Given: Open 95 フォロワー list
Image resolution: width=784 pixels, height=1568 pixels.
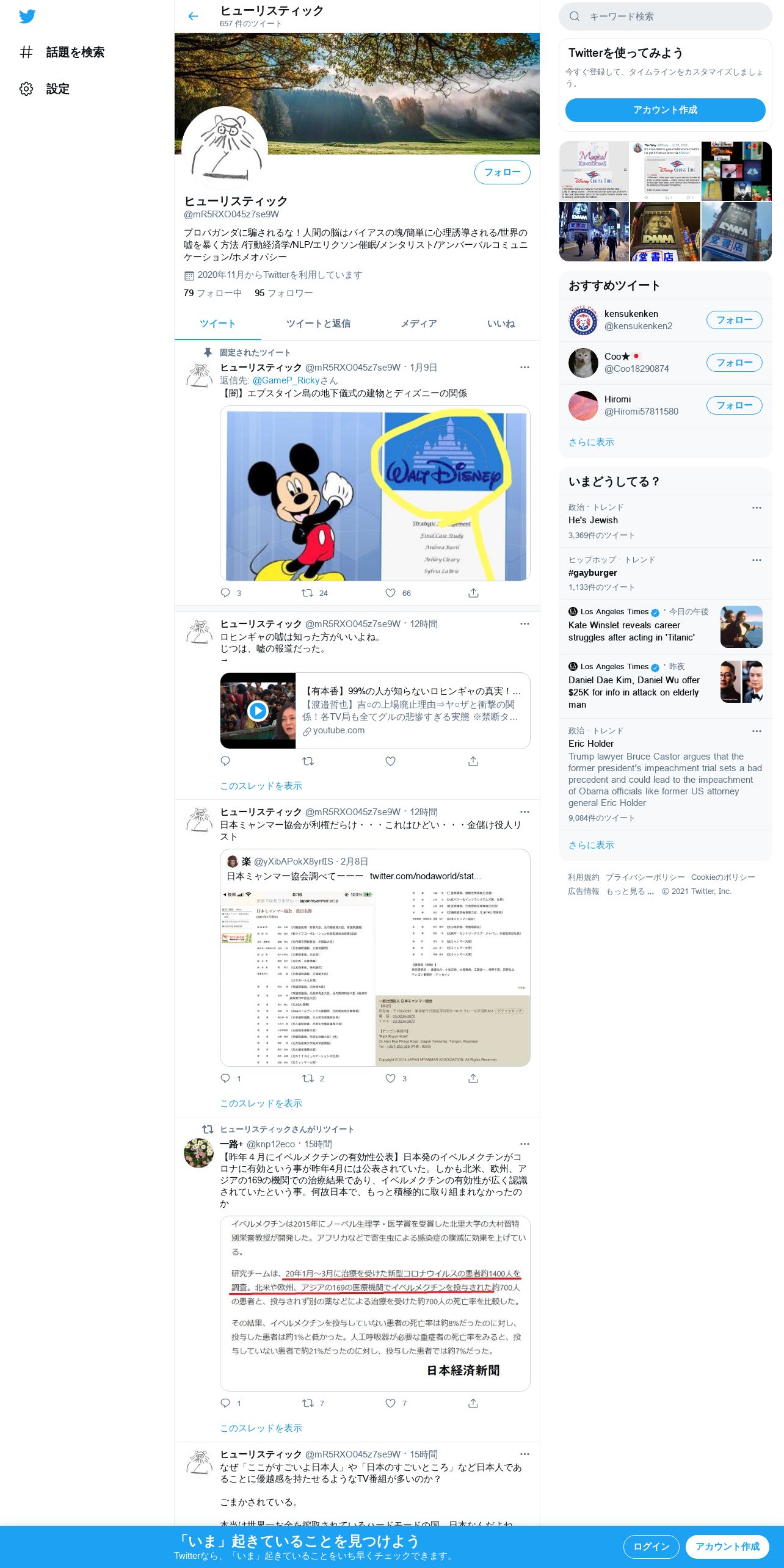Looking at the screenshot, I should [x=283, y=293].
